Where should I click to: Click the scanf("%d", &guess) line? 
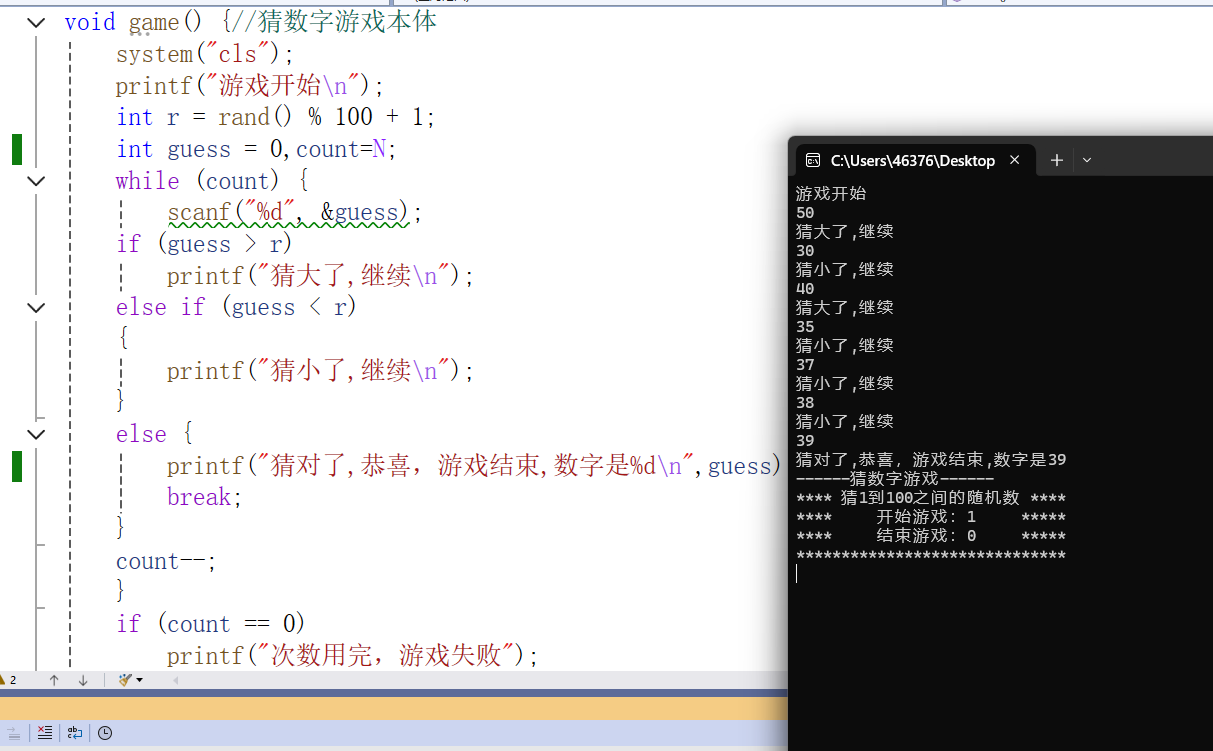pos(295,212)
